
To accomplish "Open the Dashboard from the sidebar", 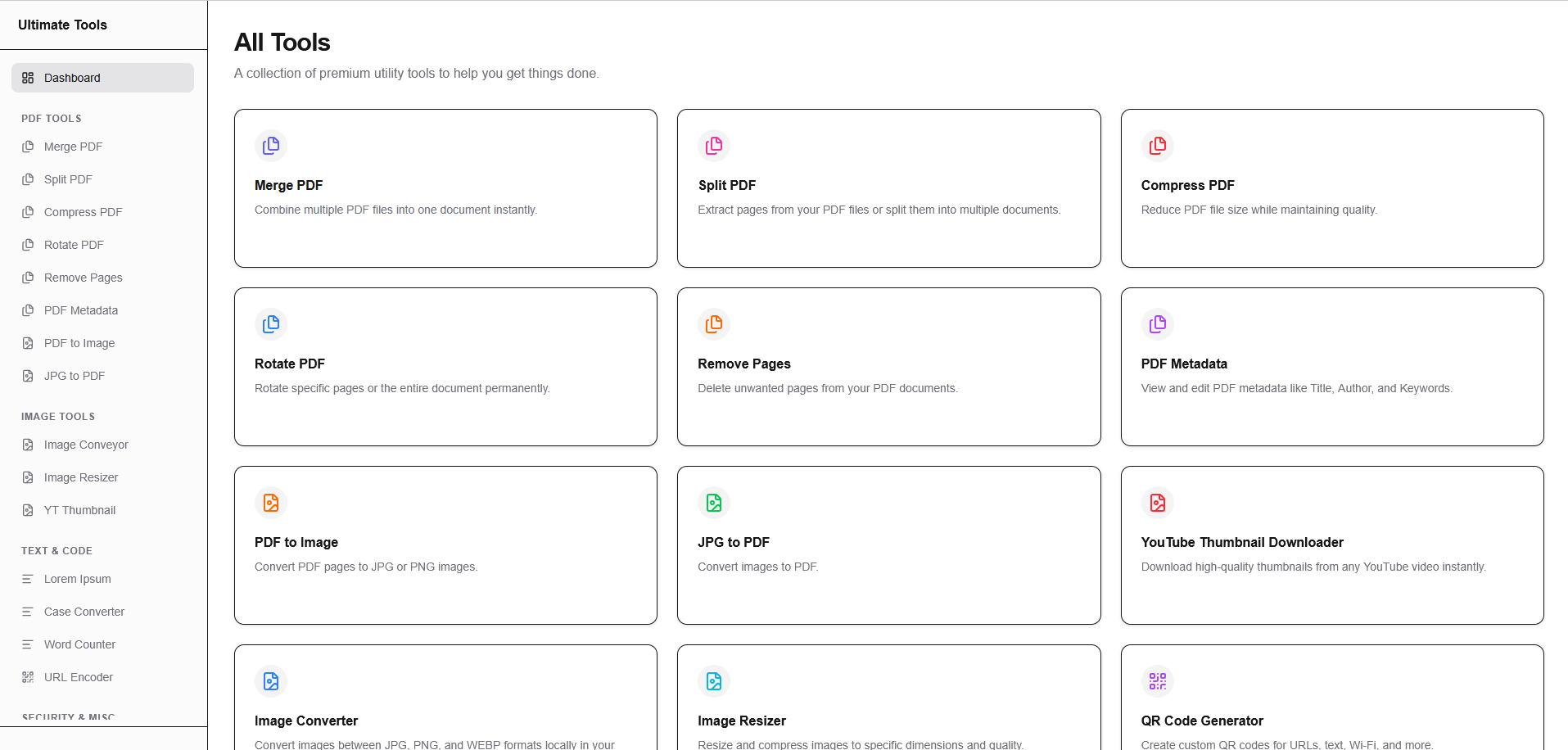I will tap(72, 78).
